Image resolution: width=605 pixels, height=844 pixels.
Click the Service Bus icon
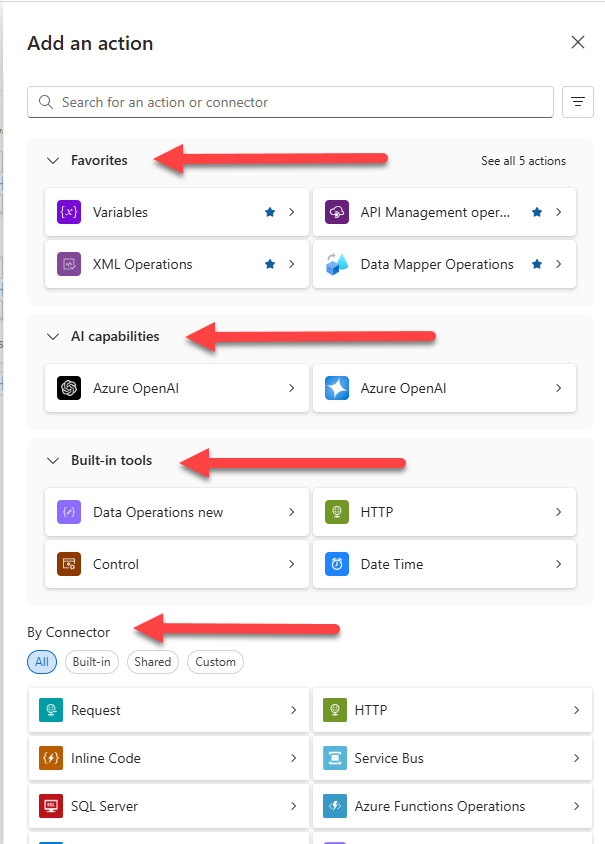pos(335,758)
